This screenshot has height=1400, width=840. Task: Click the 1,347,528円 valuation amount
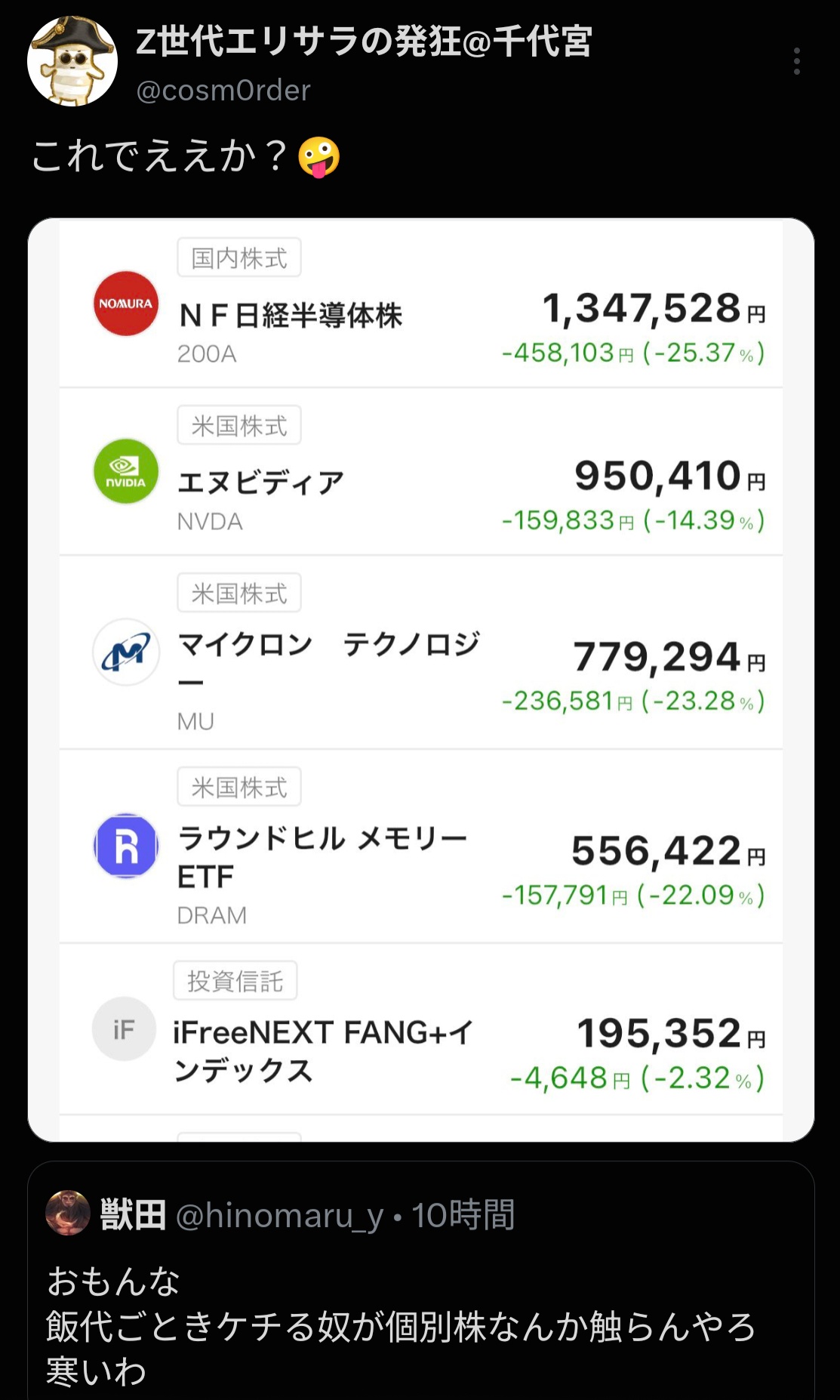pyautogui.click(x=654, y=310)
